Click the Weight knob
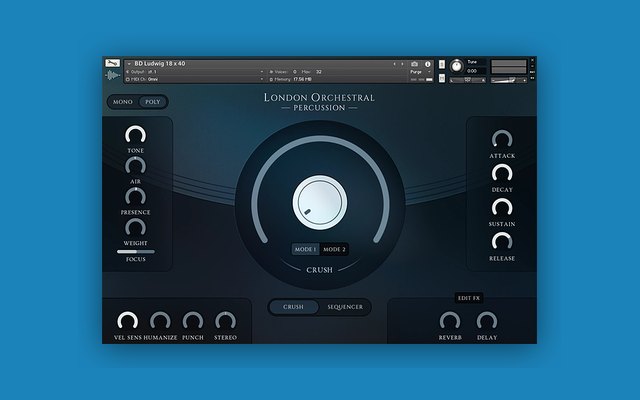The height and width of the screenshot is (400, 640). [x=136, y=228]
